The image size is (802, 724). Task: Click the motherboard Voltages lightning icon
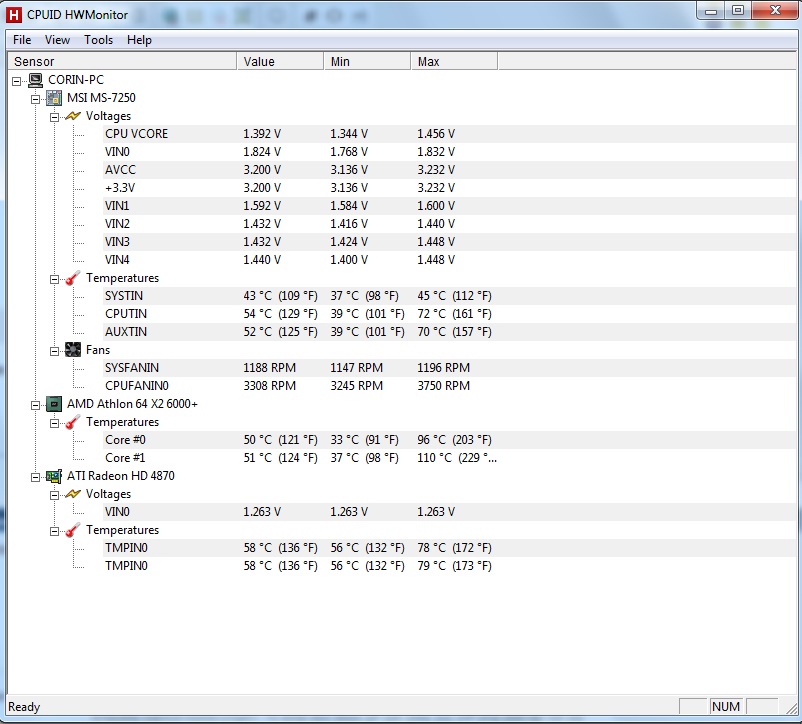(x=73, y=116)
